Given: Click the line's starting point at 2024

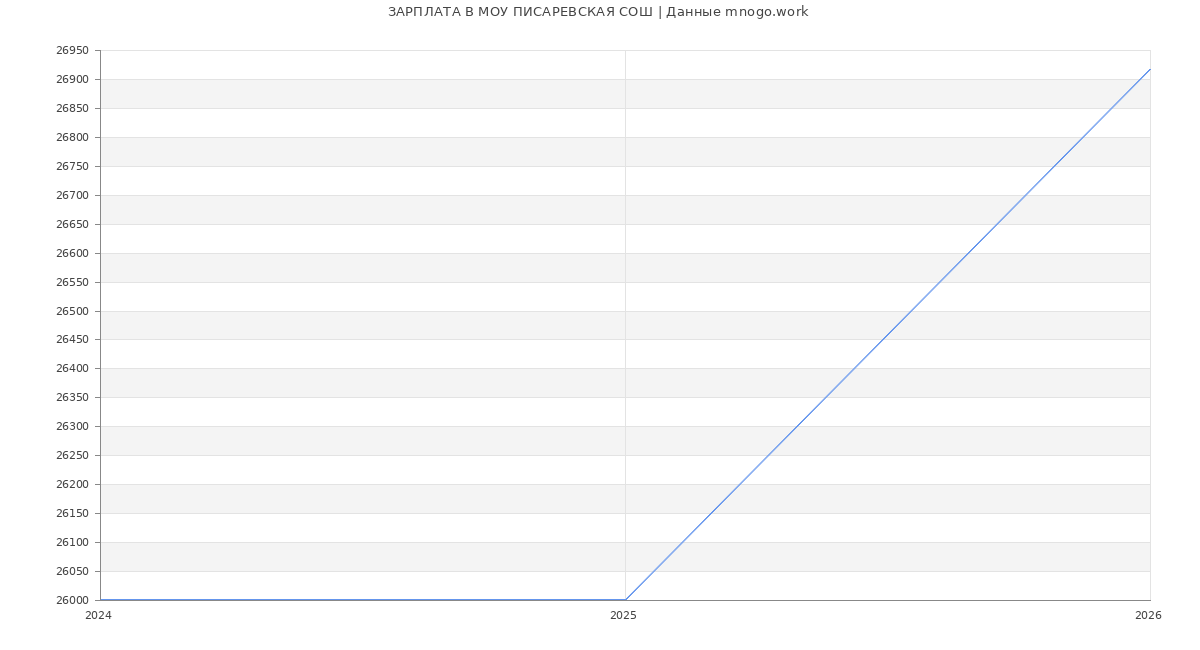Looking at the screenshot, I should pyautogui.click(x=101, y=600).
